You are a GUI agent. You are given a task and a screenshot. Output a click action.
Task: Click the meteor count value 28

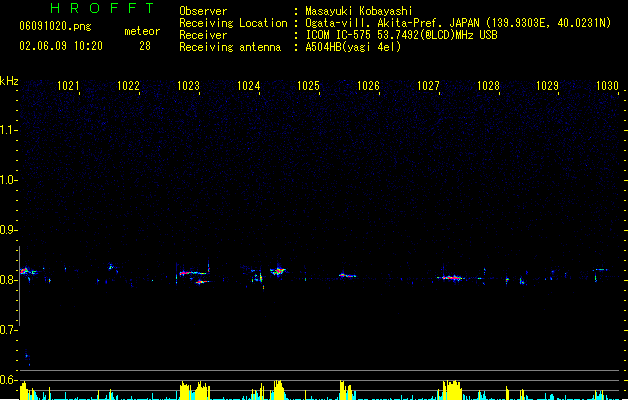pyautogui.click(x=145, y=46)
